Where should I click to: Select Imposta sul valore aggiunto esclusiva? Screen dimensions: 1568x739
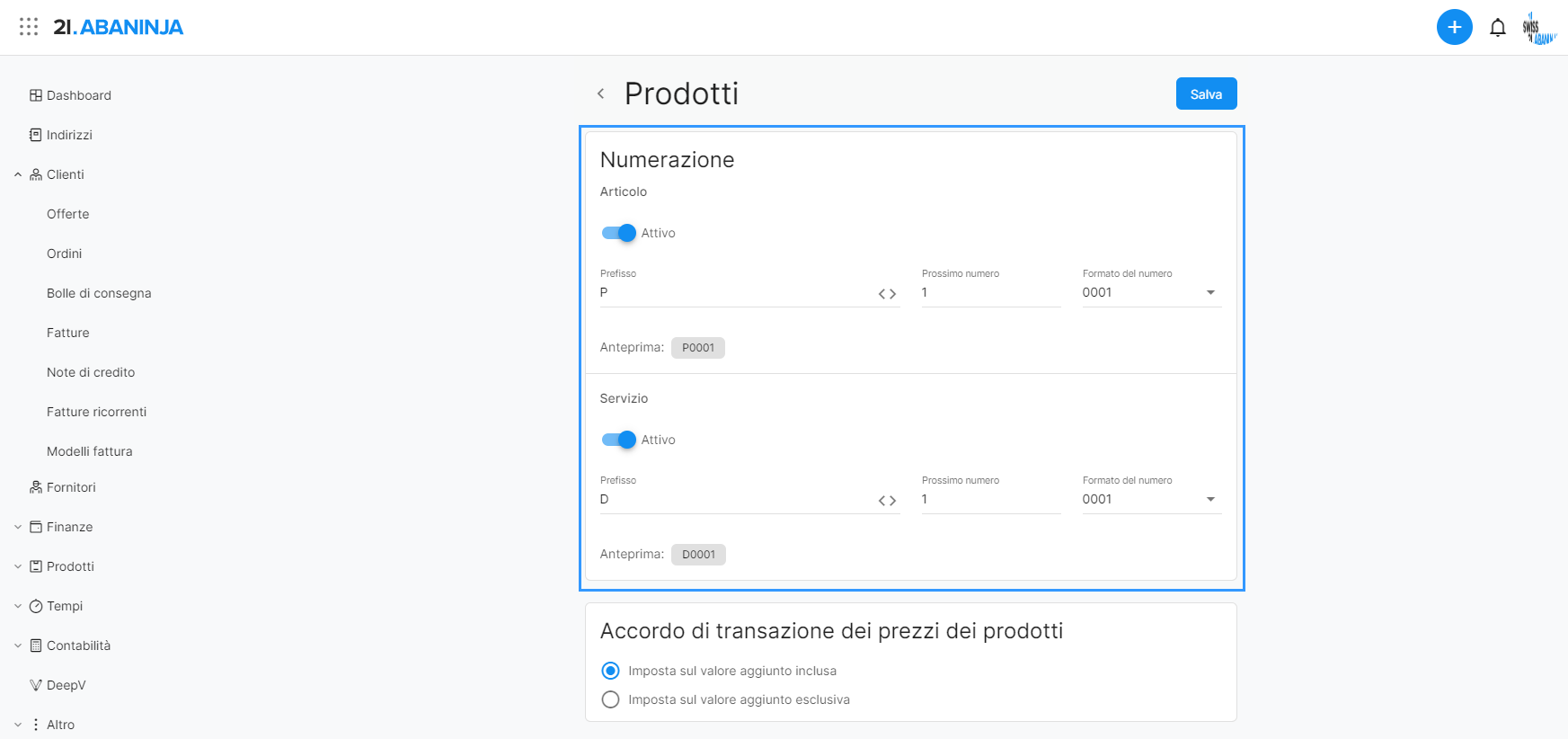tap(611, 699)
